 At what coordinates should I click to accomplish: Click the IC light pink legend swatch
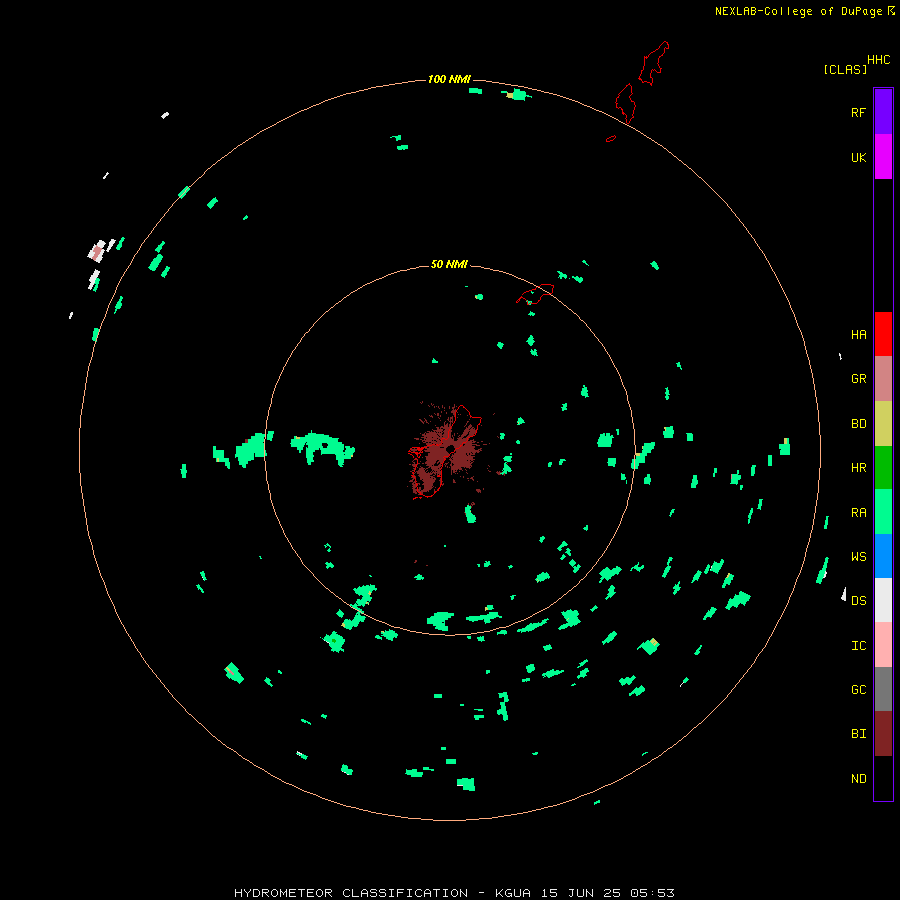point(883,645)
